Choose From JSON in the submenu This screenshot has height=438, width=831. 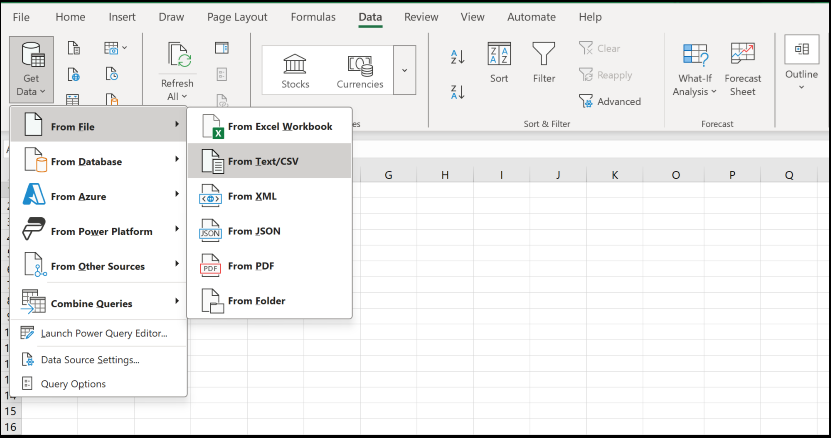click(269, 231)
